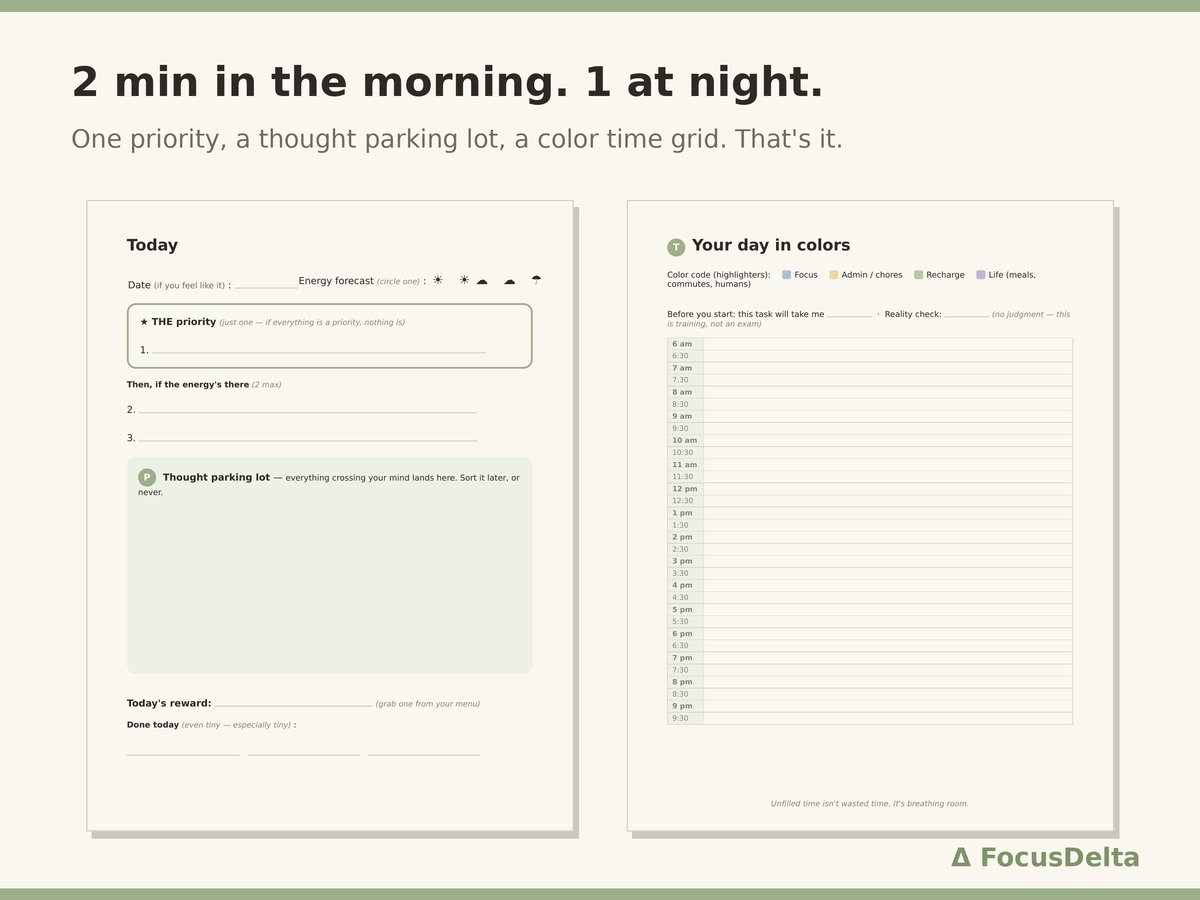Image resolution: width=1200 pixels, height=900 pixels.
Task: Pick the purple Life color swatch
Action: [981, 275]
